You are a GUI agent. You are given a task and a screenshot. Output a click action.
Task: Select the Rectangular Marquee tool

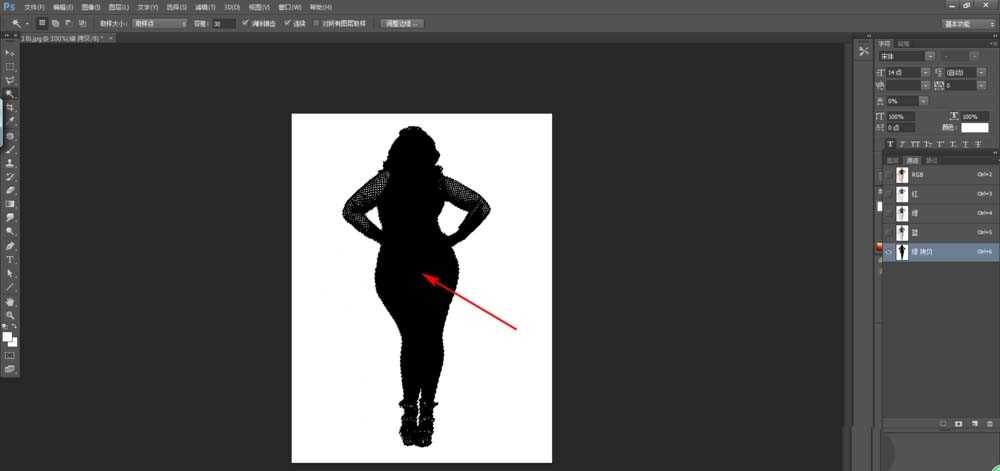(x=10, y=66)
